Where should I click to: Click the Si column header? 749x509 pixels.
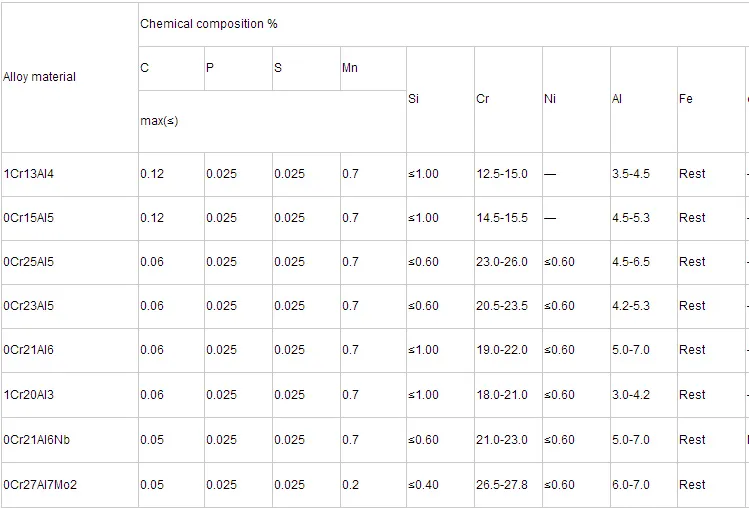click(x=414, y=99)
